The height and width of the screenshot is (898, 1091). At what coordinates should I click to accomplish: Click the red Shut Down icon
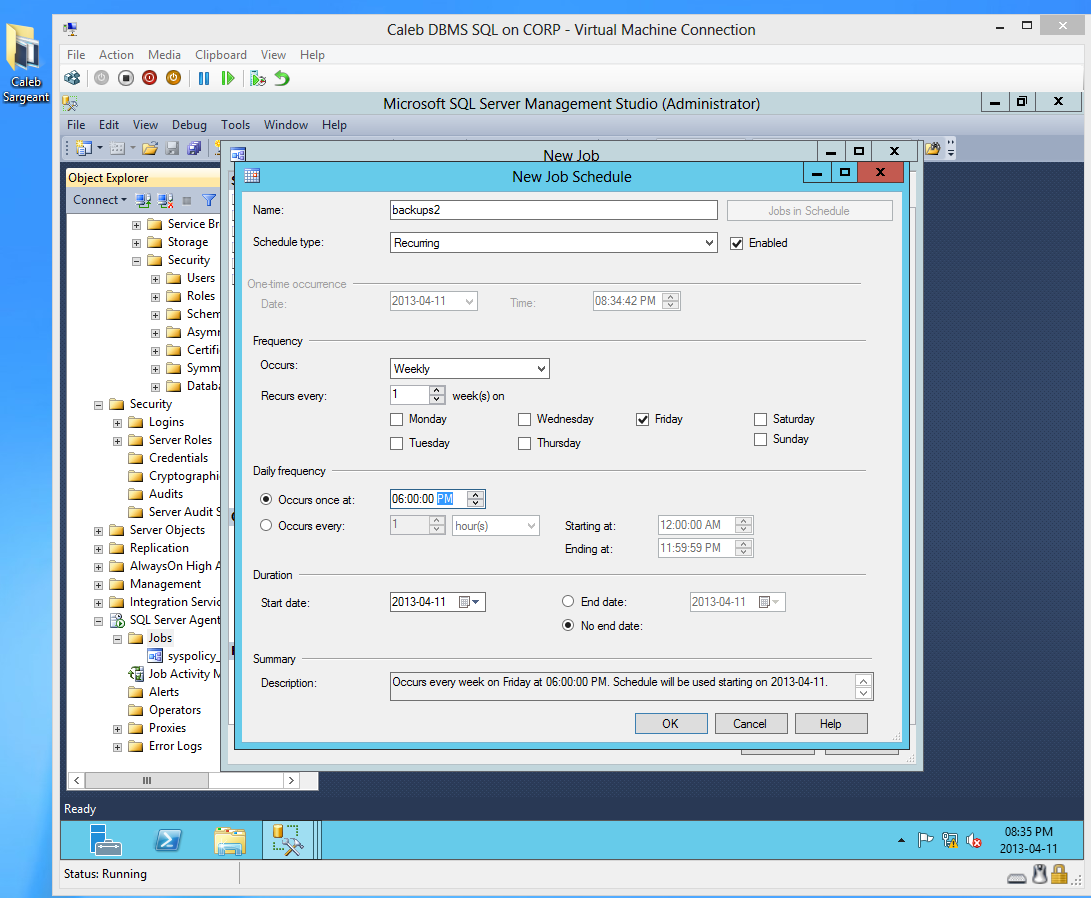(x=150, y=78)
